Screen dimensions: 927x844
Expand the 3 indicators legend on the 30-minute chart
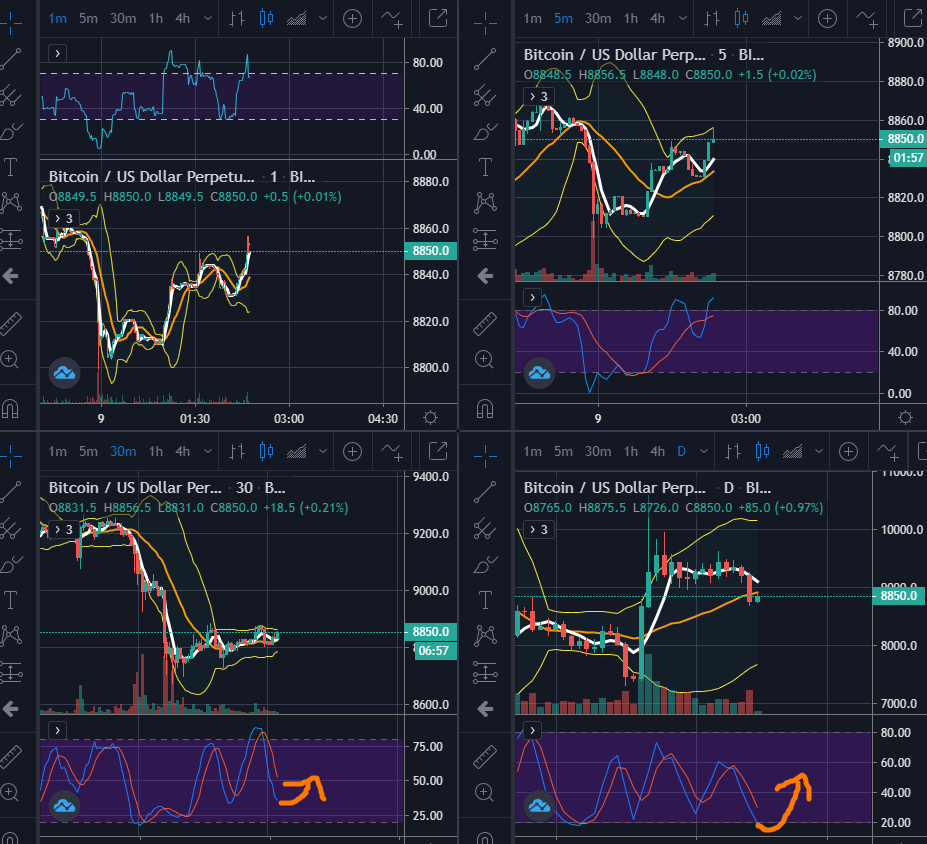coord(63,529)
